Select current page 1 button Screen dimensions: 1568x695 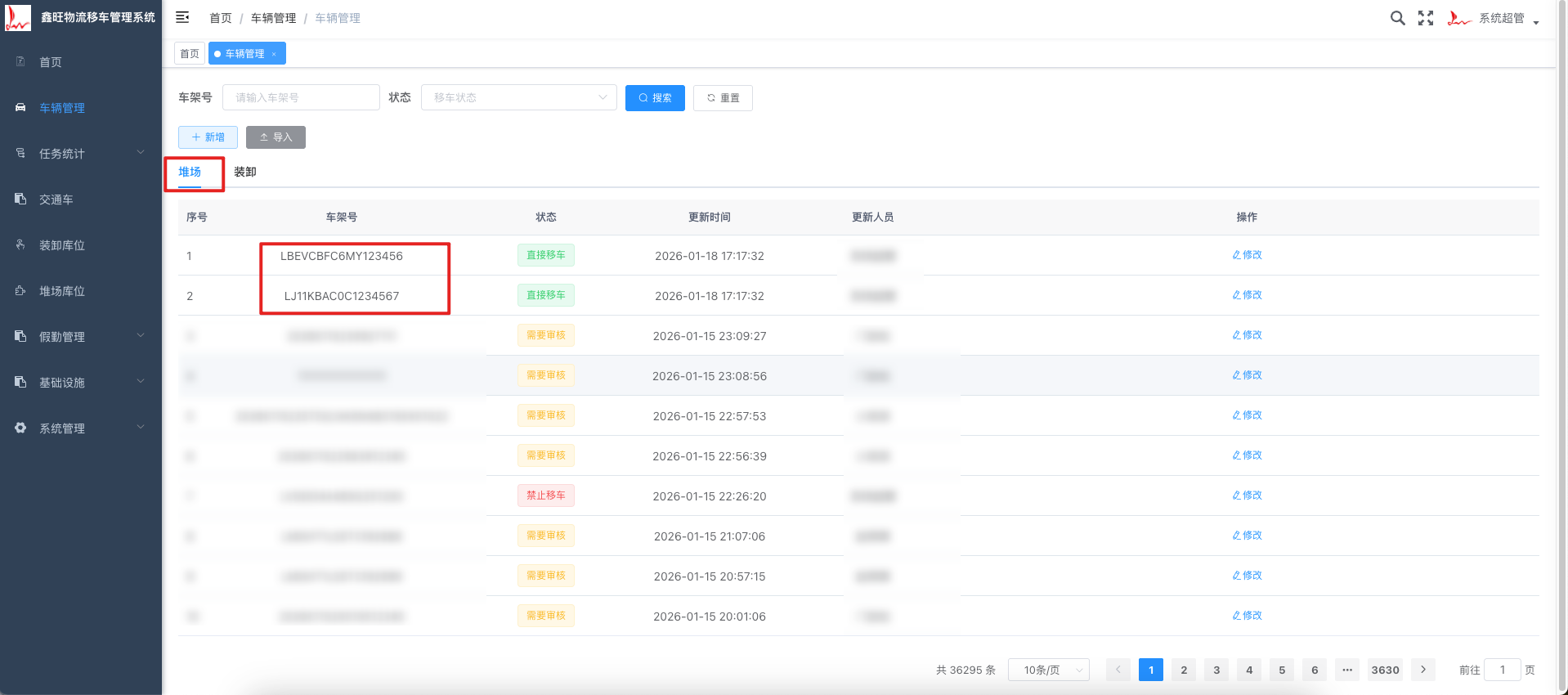(1151, 670)
